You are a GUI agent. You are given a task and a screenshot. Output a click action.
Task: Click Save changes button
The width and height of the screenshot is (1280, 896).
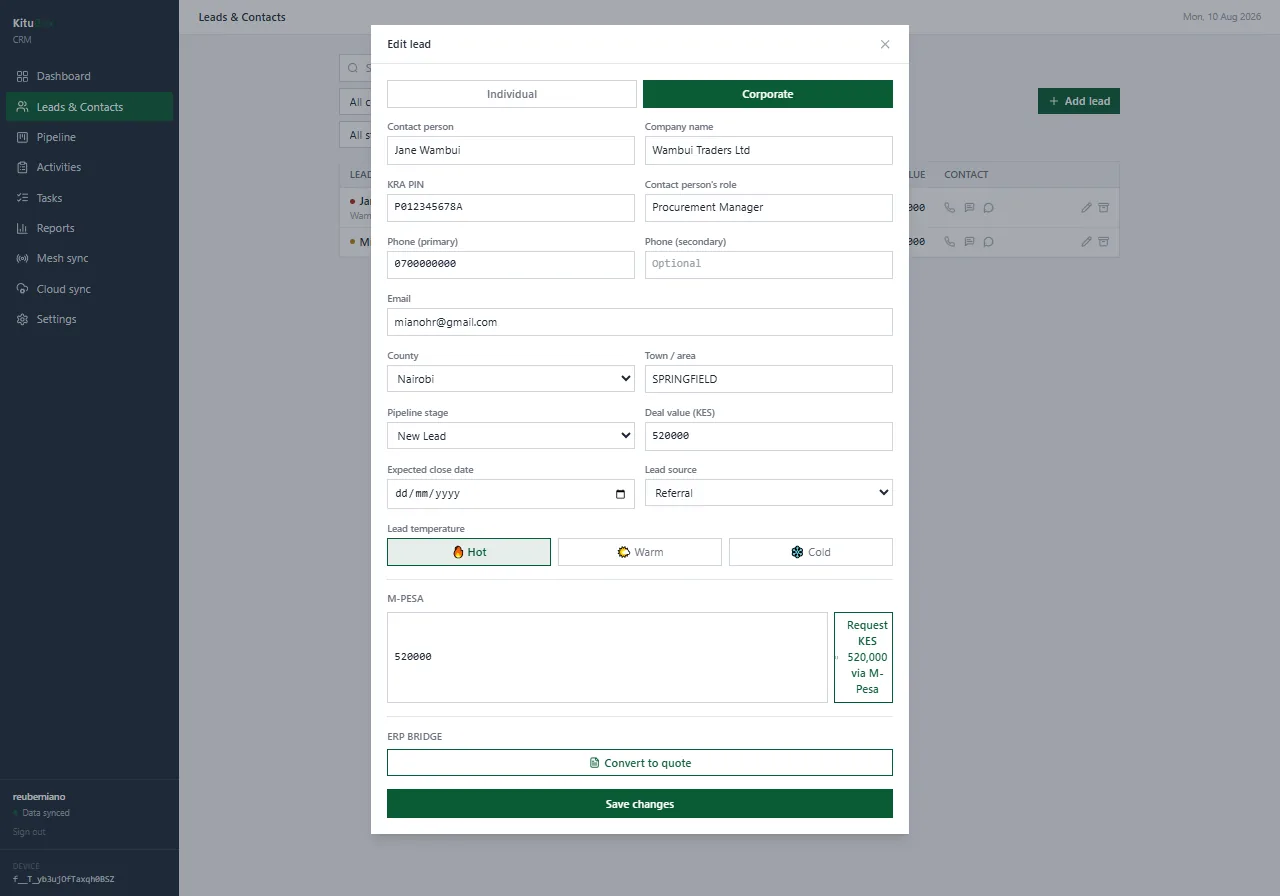[640, 804]
